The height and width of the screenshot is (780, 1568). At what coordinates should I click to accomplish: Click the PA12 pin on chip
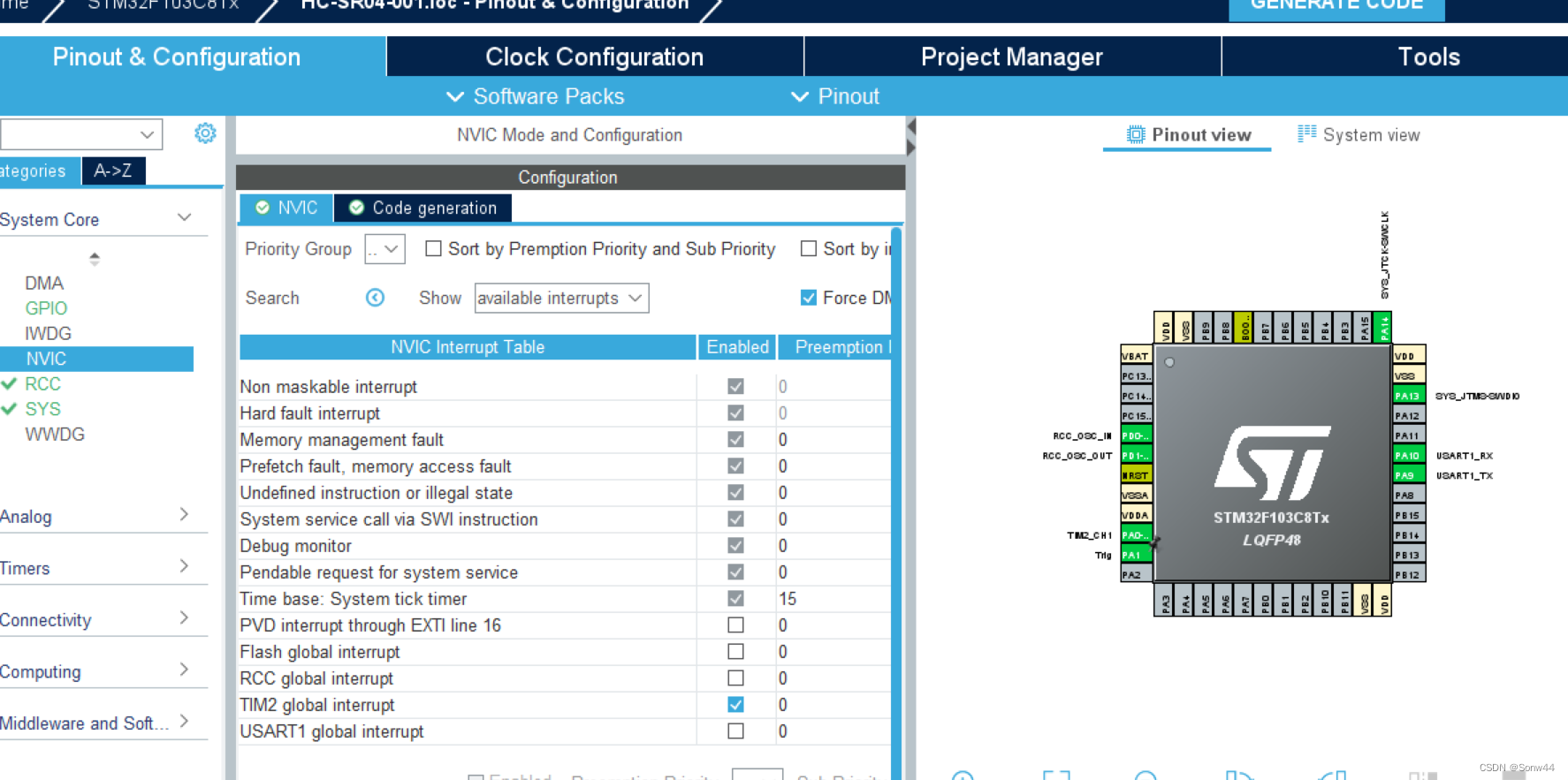point(1408,416)
